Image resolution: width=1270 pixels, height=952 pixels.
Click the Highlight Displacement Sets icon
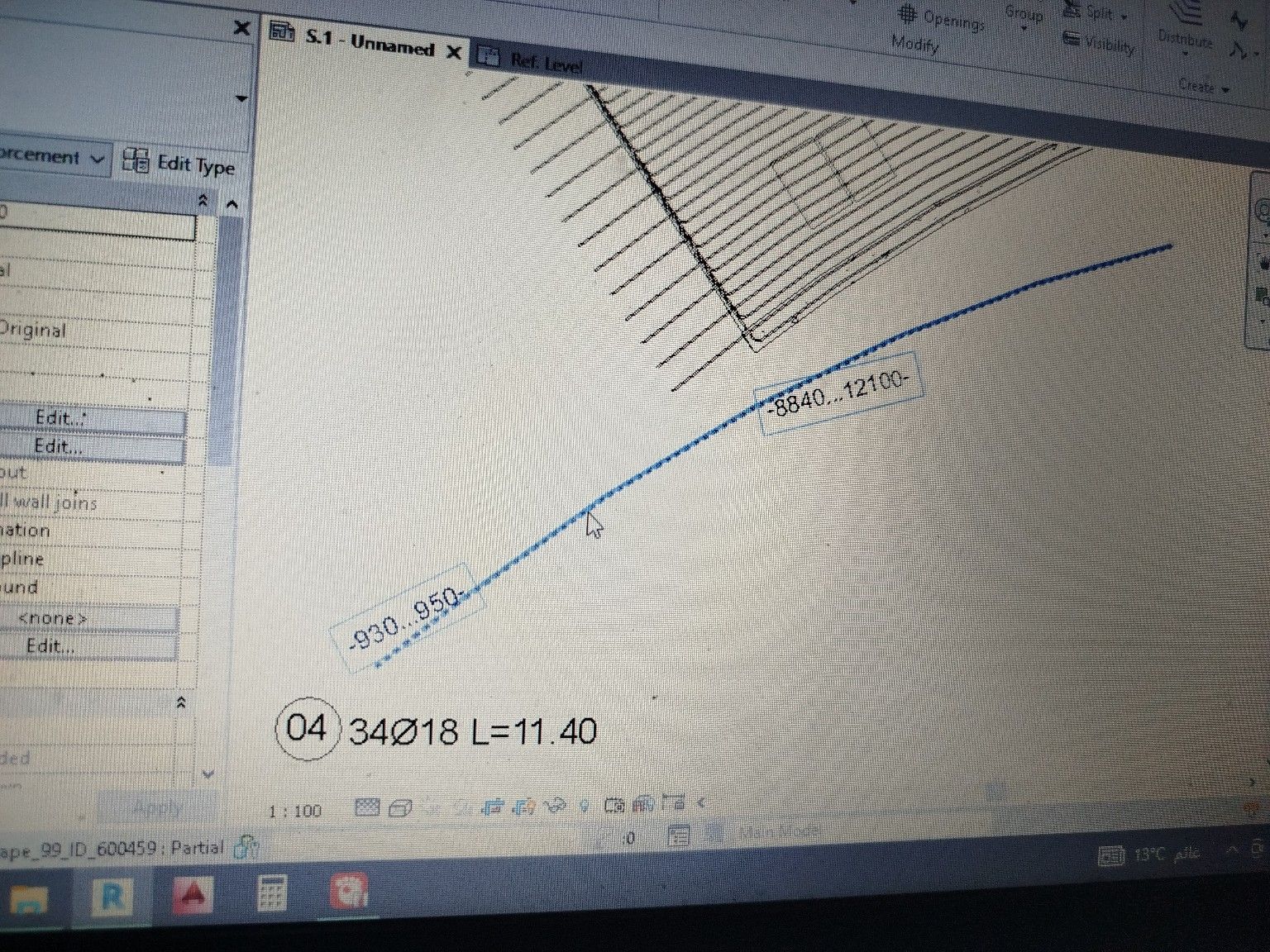click(643, 802)
